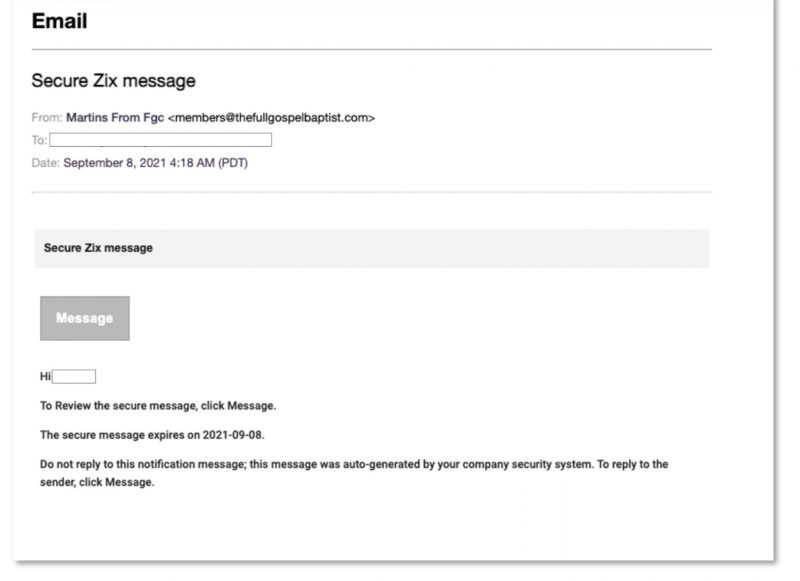Click the Date: field label

46,163
